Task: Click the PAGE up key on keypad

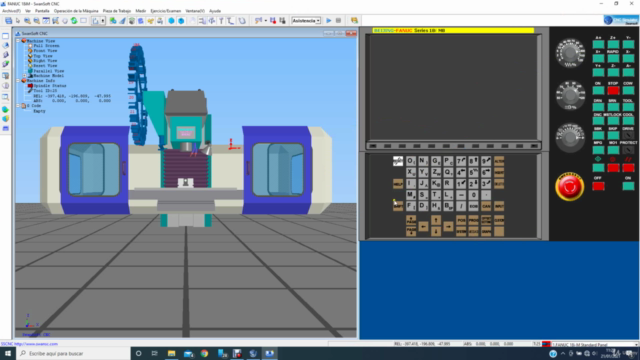Action: point(411,220)
